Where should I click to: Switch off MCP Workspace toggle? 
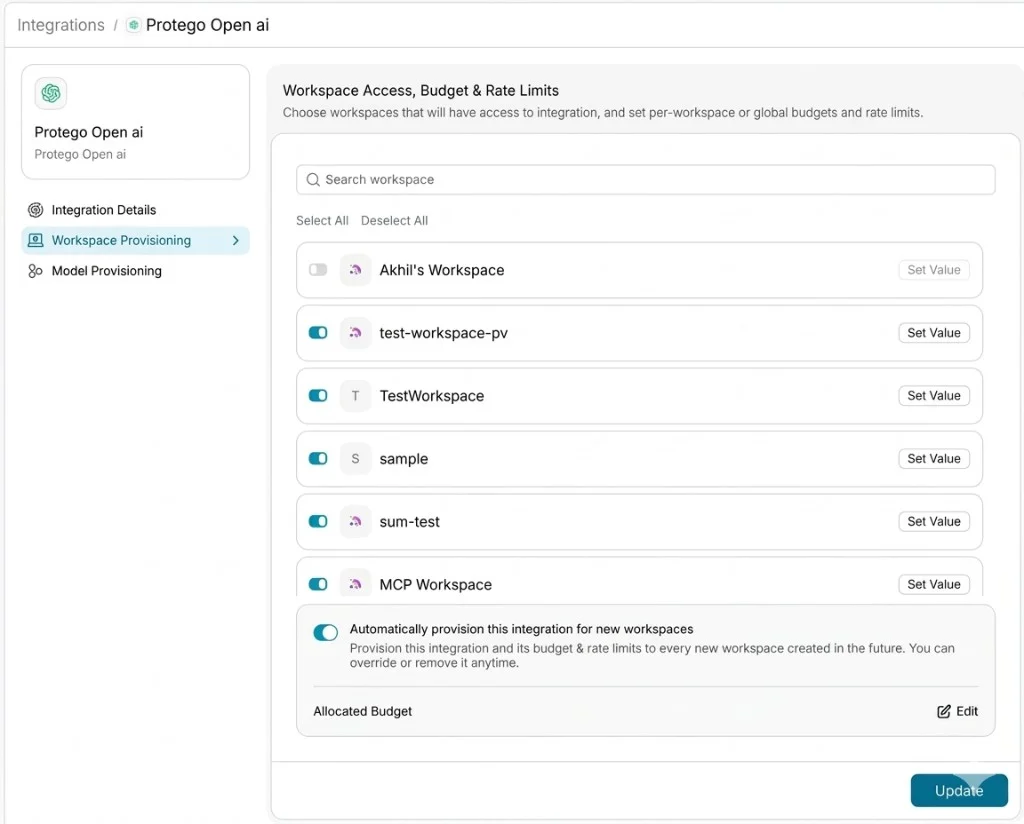[x=318, y=584]
